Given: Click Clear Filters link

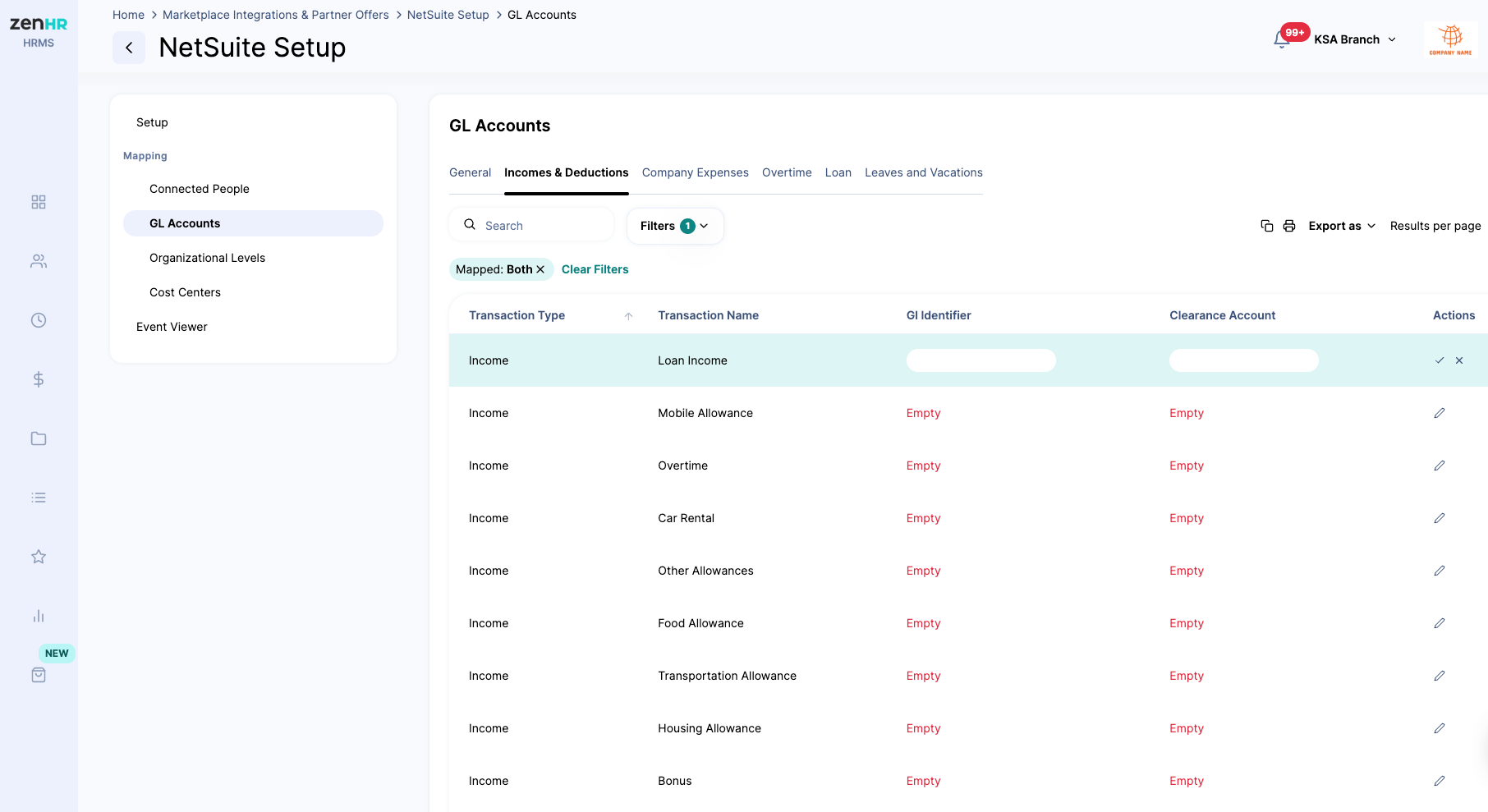Looking at the screenshot, I should [595, 269].
